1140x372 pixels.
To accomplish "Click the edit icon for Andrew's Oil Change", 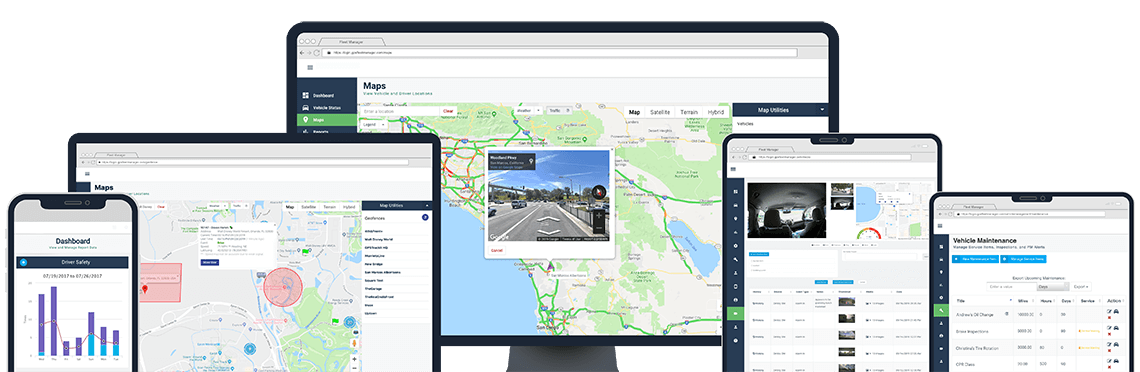I will coord(1109,311).
